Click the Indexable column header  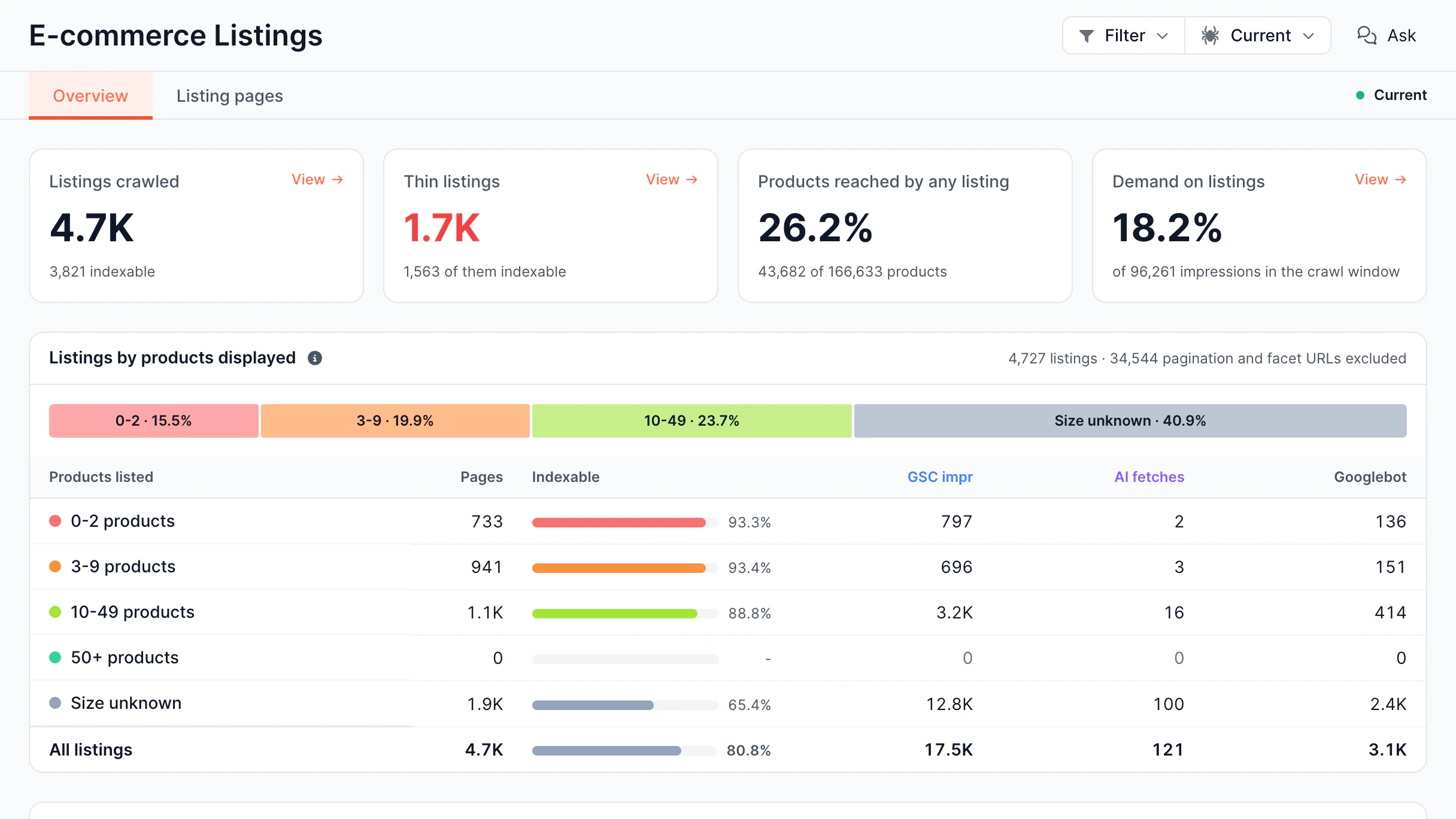click(566, 477)
